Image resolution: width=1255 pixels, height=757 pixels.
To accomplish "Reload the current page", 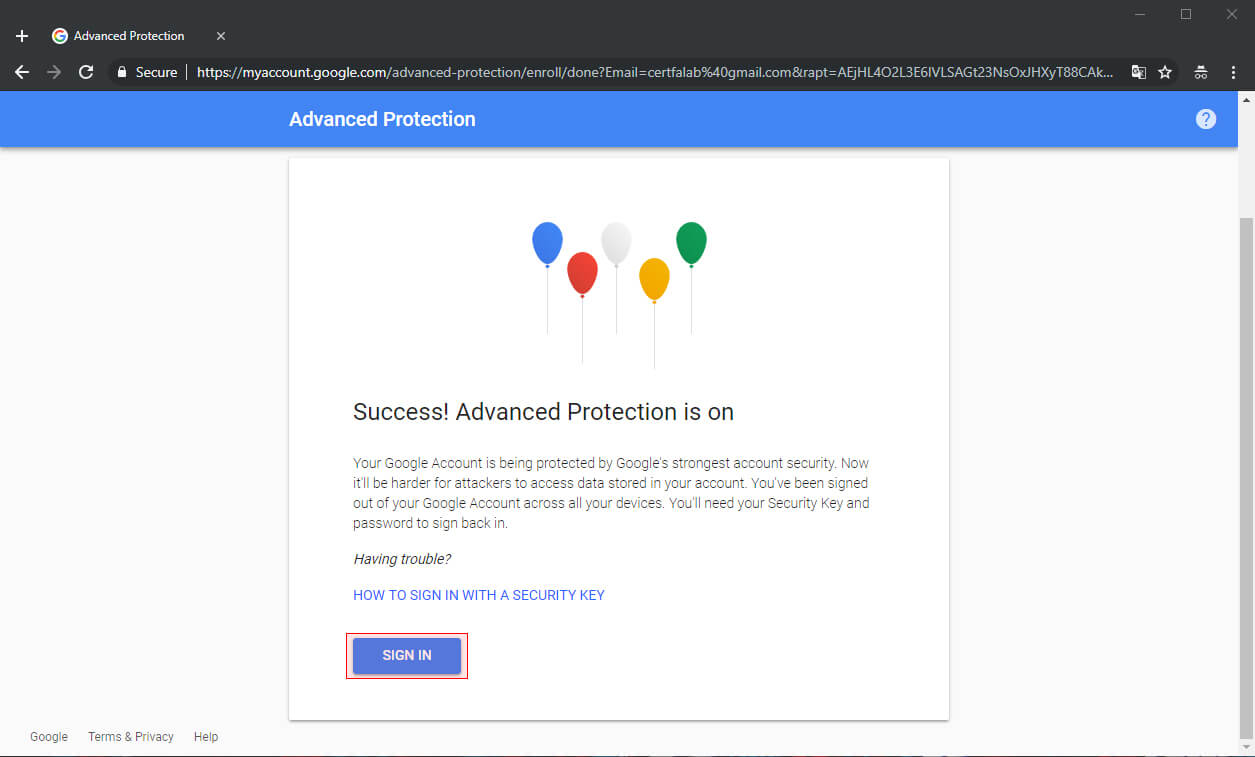I will pos(86,72).
